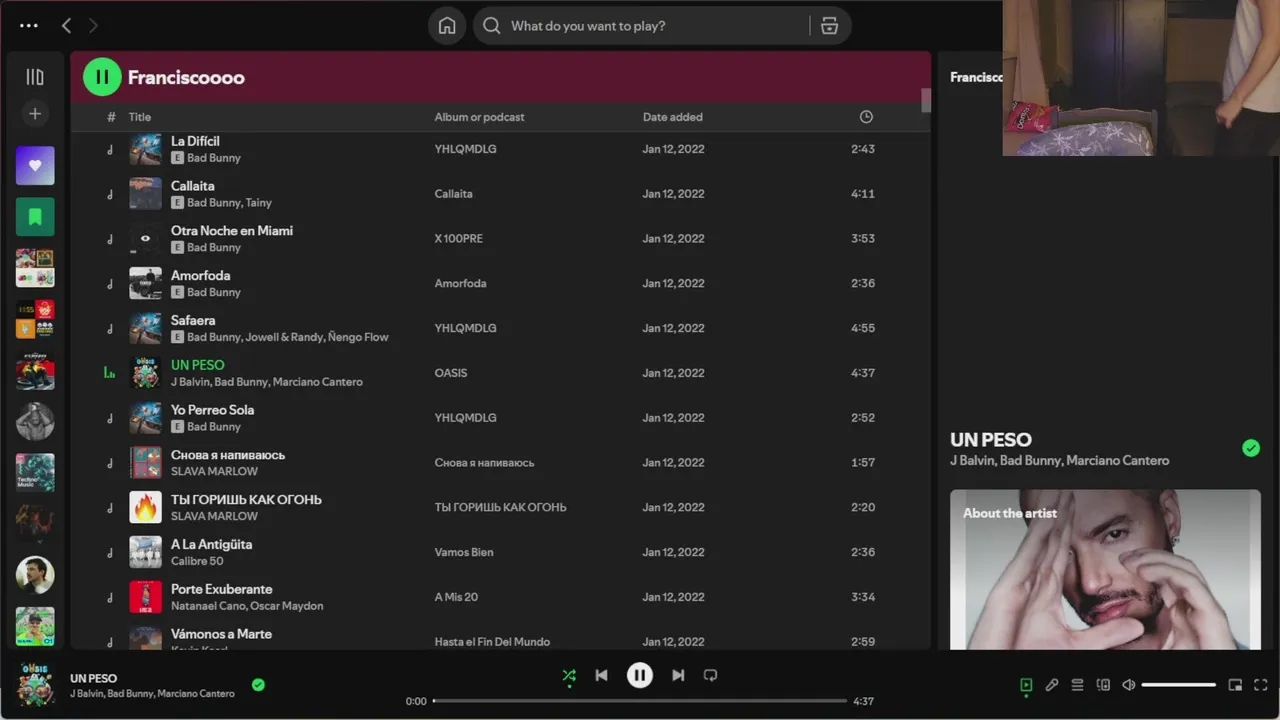
Task: Open the Techno Music sidebar playlist
Action: pyautogui.click(x=35, y=472)
